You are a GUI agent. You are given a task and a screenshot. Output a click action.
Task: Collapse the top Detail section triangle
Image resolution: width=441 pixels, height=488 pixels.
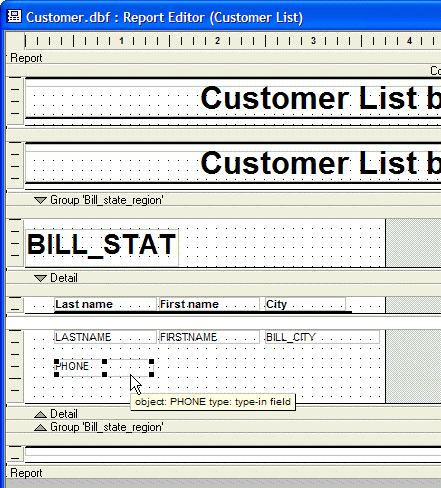tap(40, 278)
